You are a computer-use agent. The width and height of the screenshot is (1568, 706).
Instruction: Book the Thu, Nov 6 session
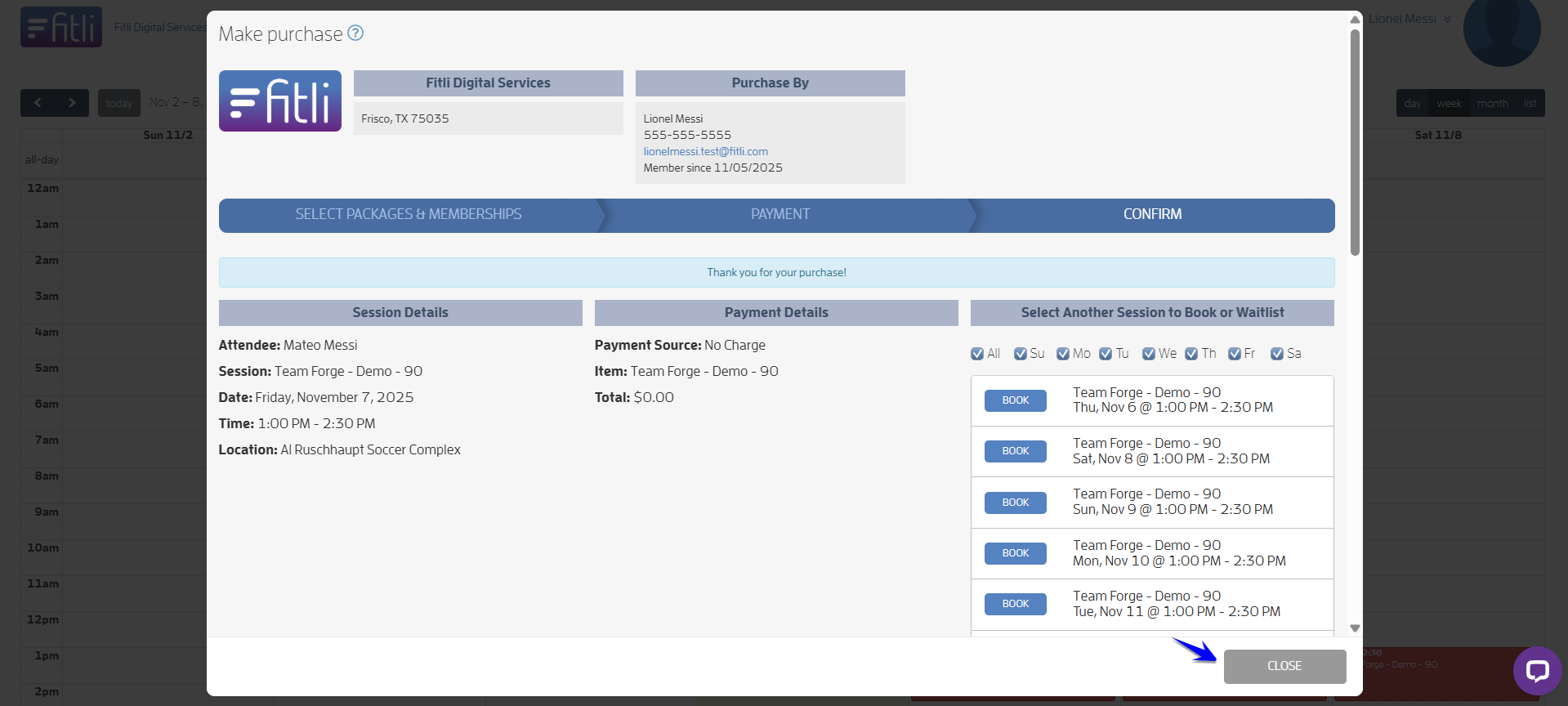pyautogui.click(x=1016, y=400)
